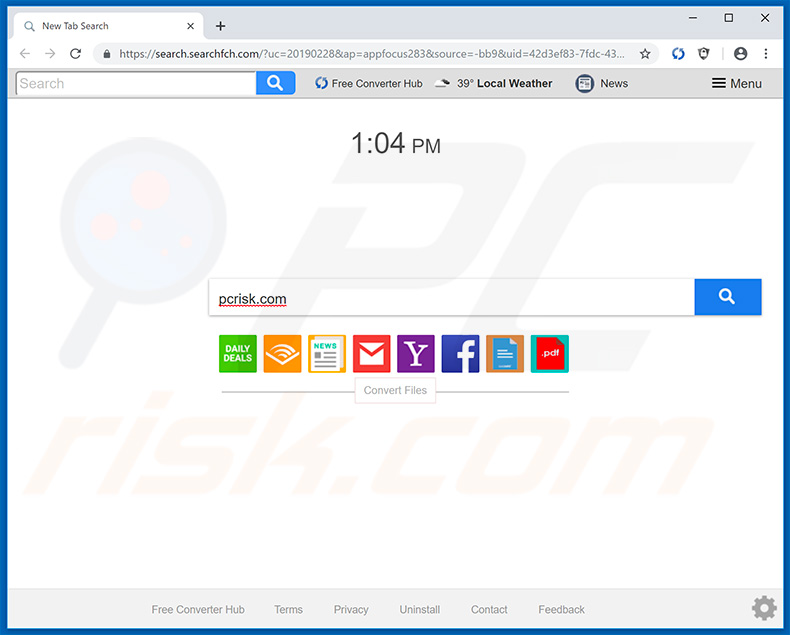Go forward to the next page
The image size is (790, 635).
pyautogui.click(x=50, y=53)
